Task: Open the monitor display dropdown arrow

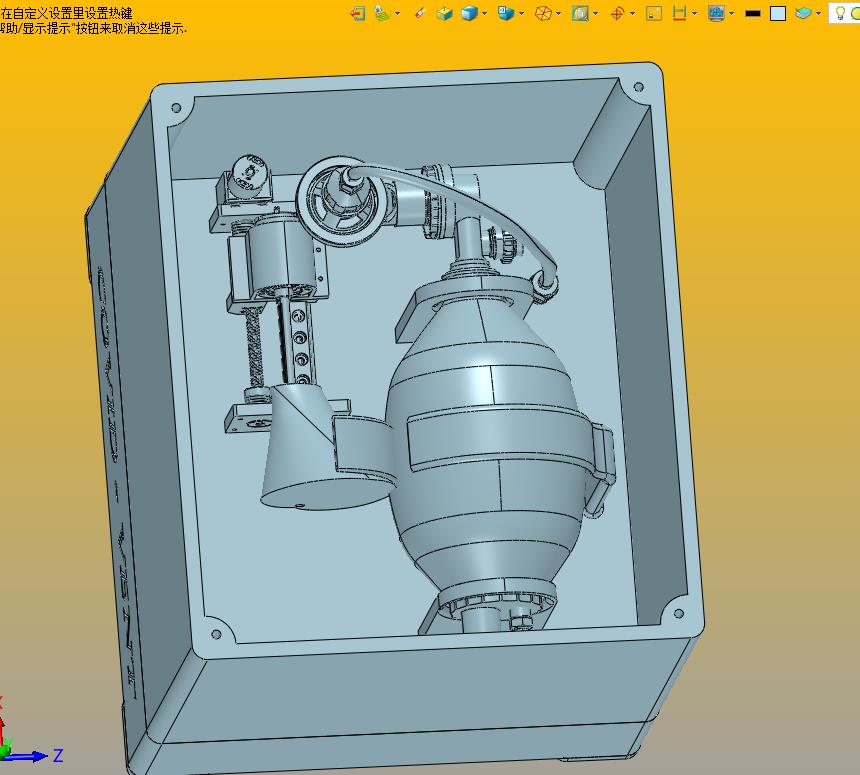Action: pyautogui.click(x=732, y=14)
